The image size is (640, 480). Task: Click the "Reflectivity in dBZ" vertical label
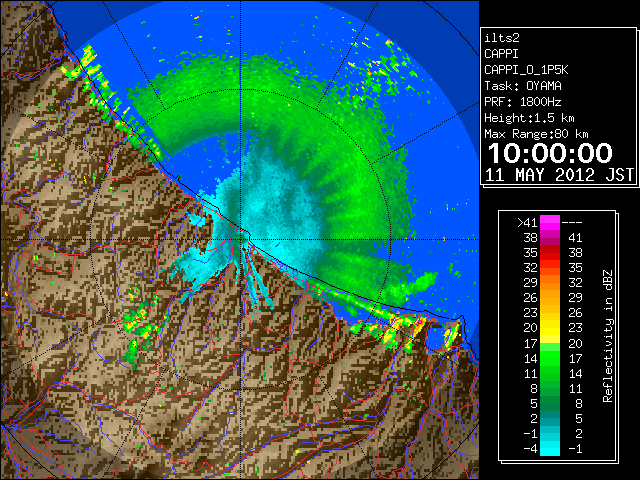(x=607, y=336)
